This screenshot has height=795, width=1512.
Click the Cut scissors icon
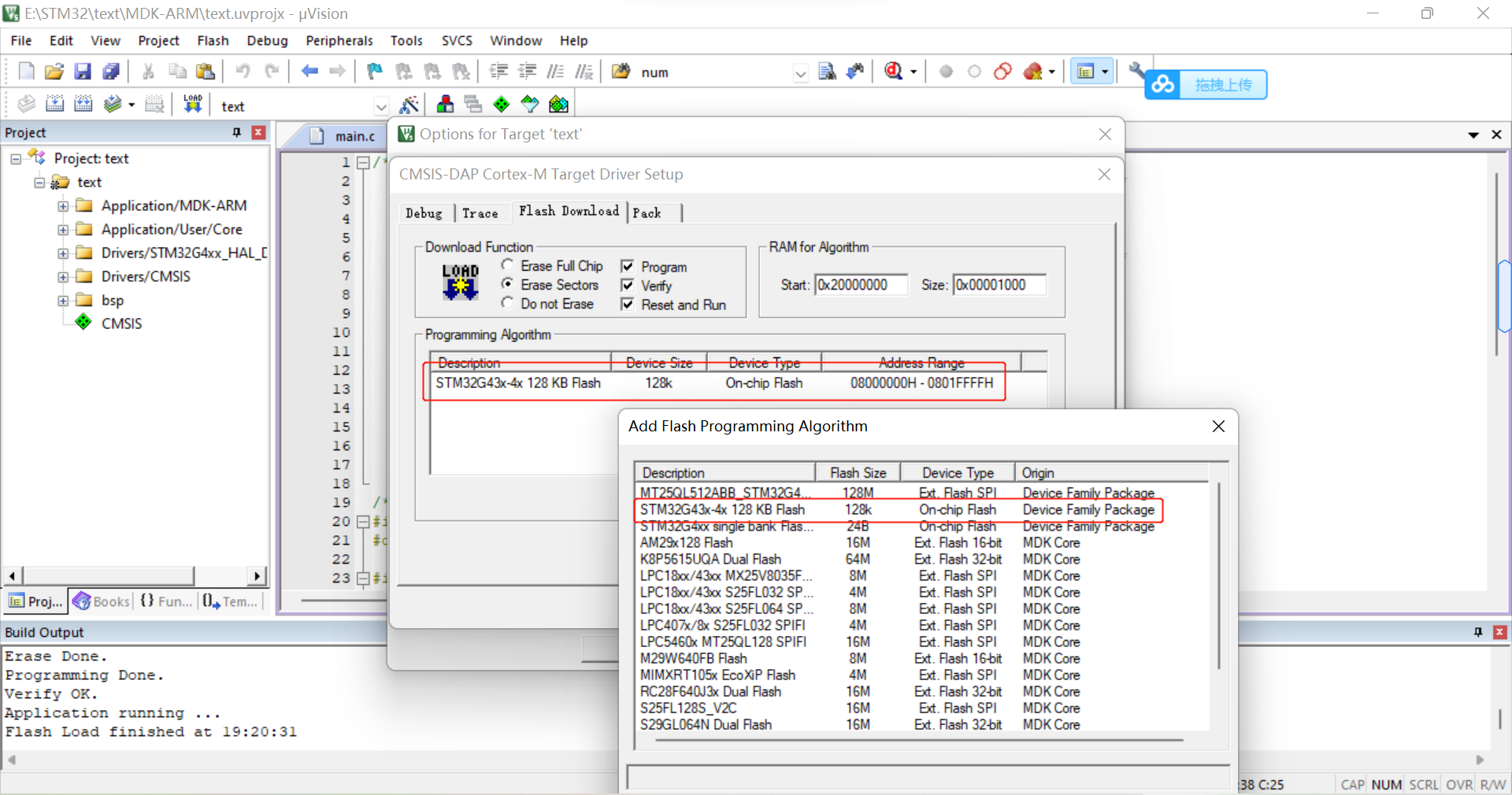click(x=148, y=72)
